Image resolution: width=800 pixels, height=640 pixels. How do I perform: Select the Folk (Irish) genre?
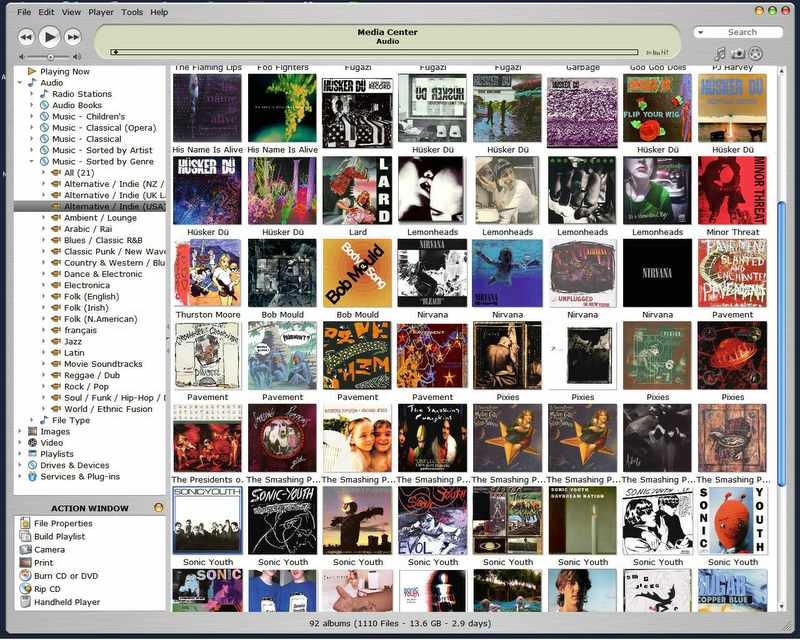pos(86,308)
